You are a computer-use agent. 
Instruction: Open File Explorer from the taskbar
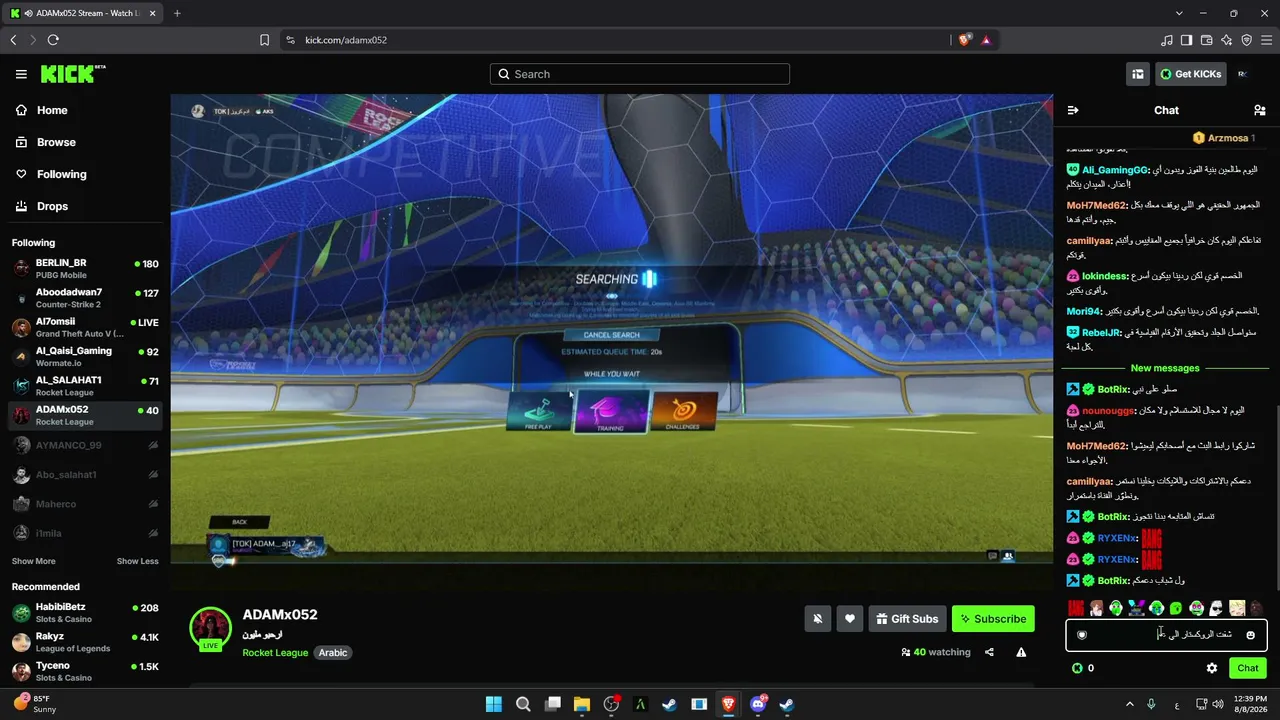tap(582, 704)
